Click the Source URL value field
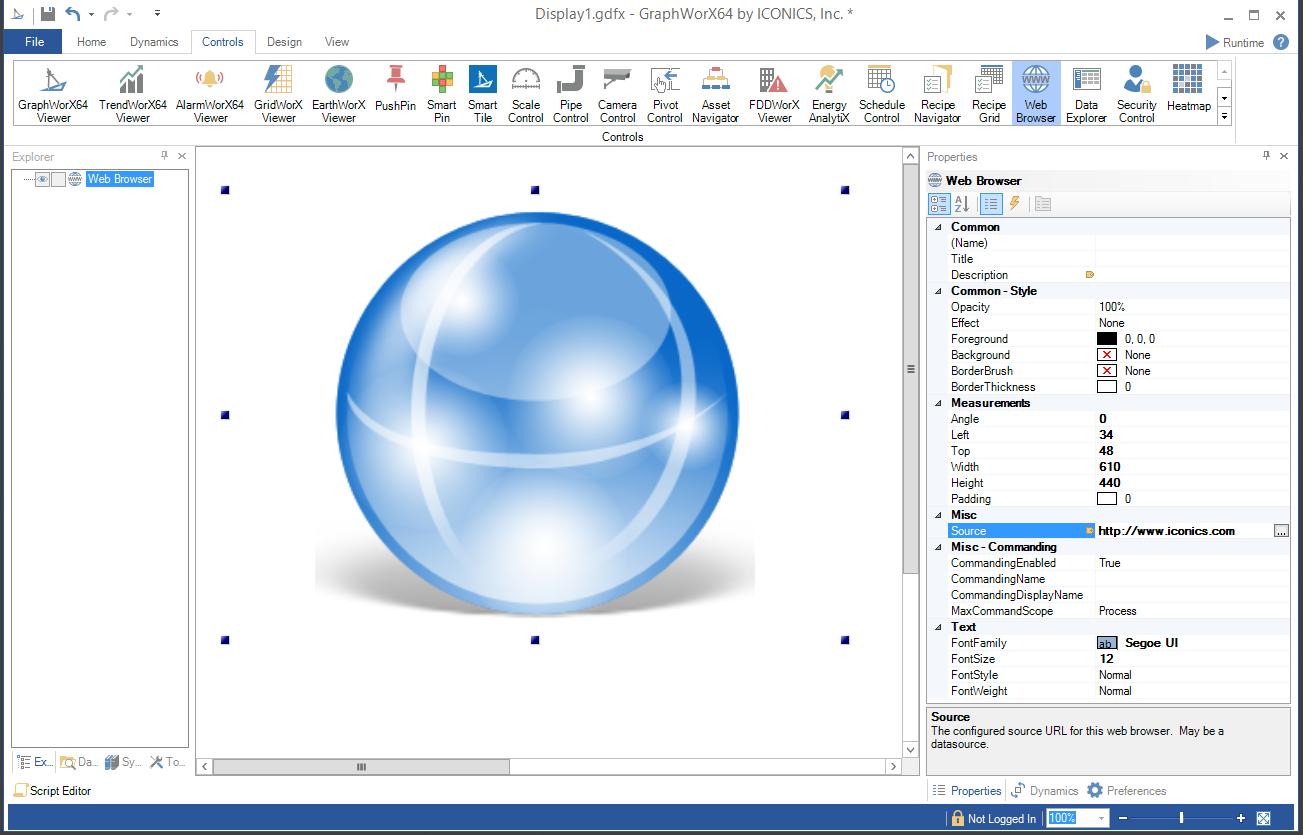The width and height of the screenshot is (1303, 835). pyautogui.click(x=1180, y=531)
